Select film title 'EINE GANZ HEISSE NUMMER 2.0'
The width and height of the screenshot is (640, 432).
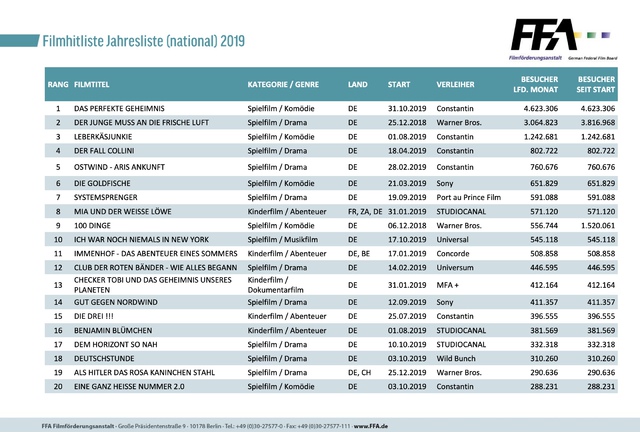[x=129, y=387]
